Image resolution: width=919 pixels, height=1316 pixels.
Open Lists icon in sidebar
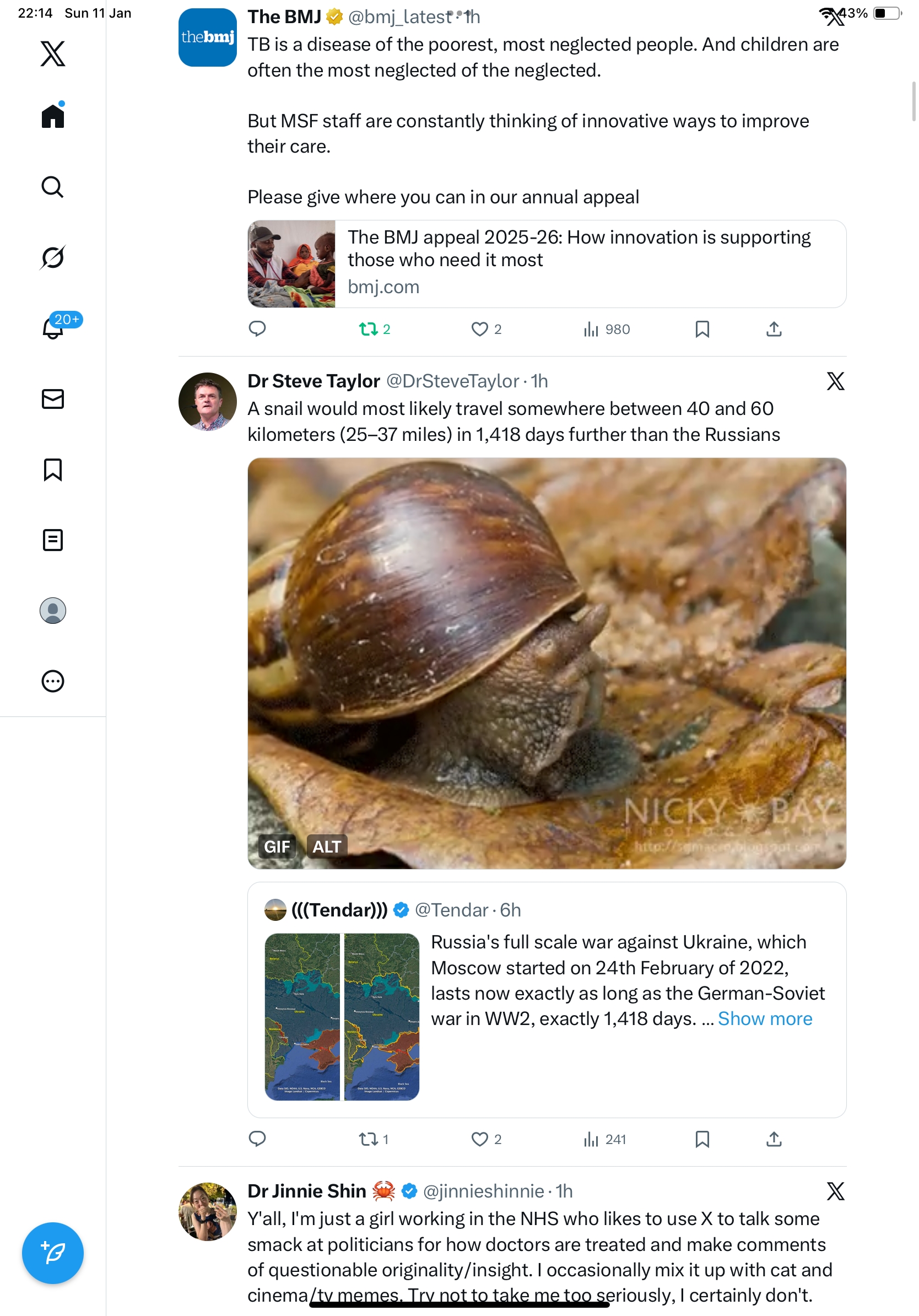(53, 540)
